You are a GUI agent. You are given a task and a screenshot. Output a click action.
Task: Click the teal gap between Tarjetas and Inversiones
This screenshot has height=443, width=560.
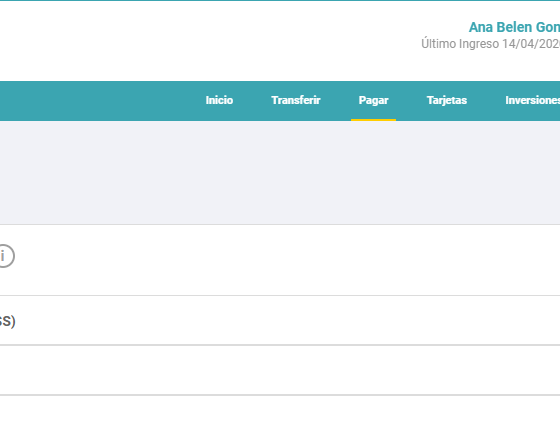tap(486, 101)
